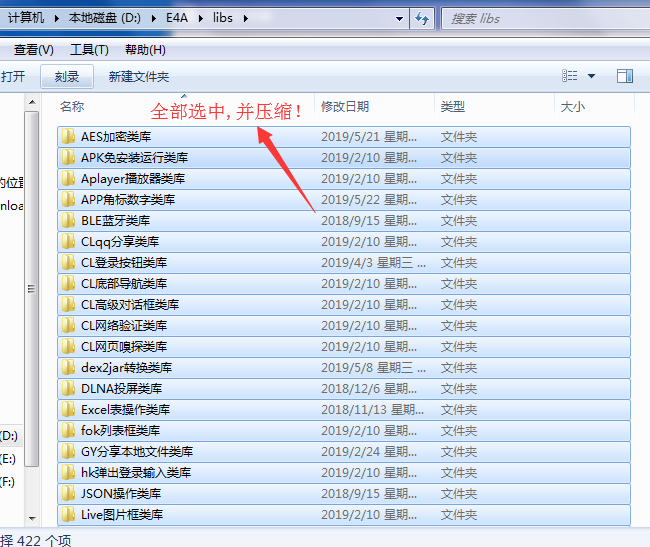Click the 计算机 breadcrumb segment
The width and height of the screenshot is (650, 547).
[26, 18]
